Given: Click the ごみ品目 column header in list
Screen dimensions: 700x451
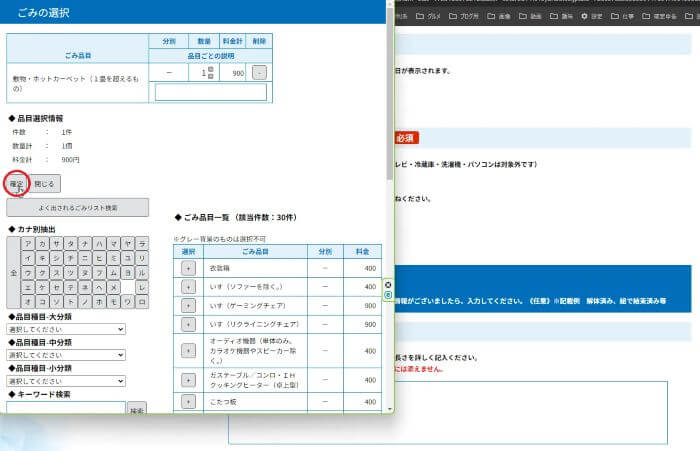Looking at the screenshot, I should click(255, 252).
